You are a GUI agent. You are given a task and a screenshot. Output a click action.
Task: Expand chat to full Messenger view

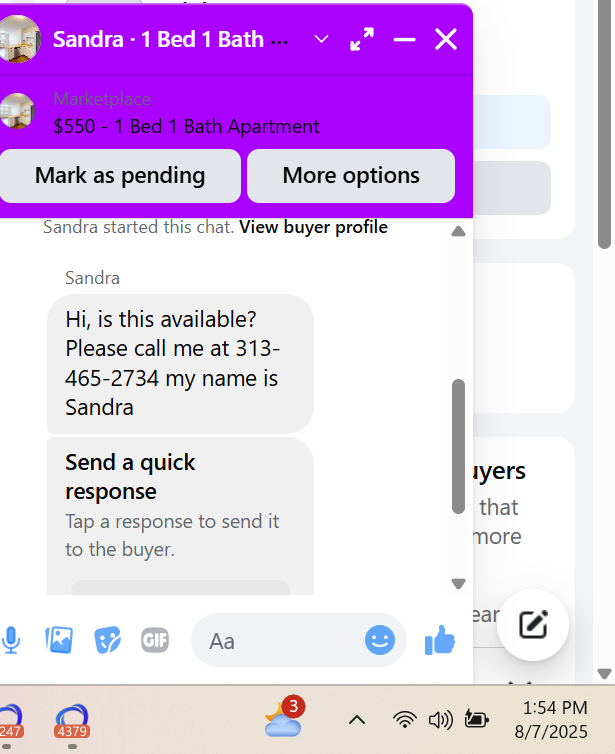(x=362, y=39)
